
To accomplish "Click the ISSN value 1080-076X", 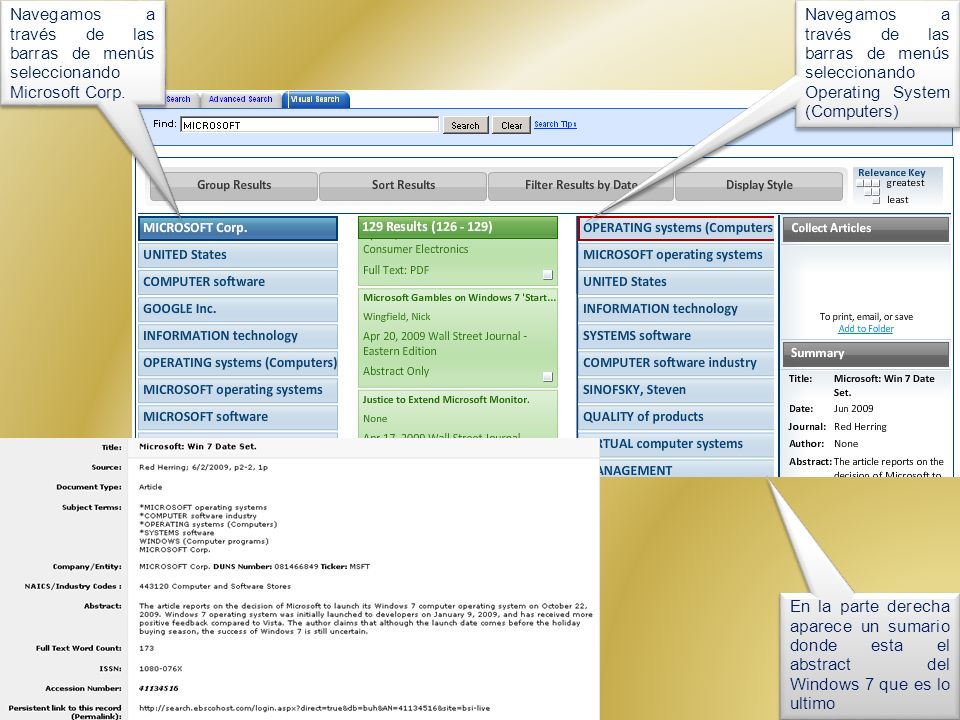I will [160, 669].
